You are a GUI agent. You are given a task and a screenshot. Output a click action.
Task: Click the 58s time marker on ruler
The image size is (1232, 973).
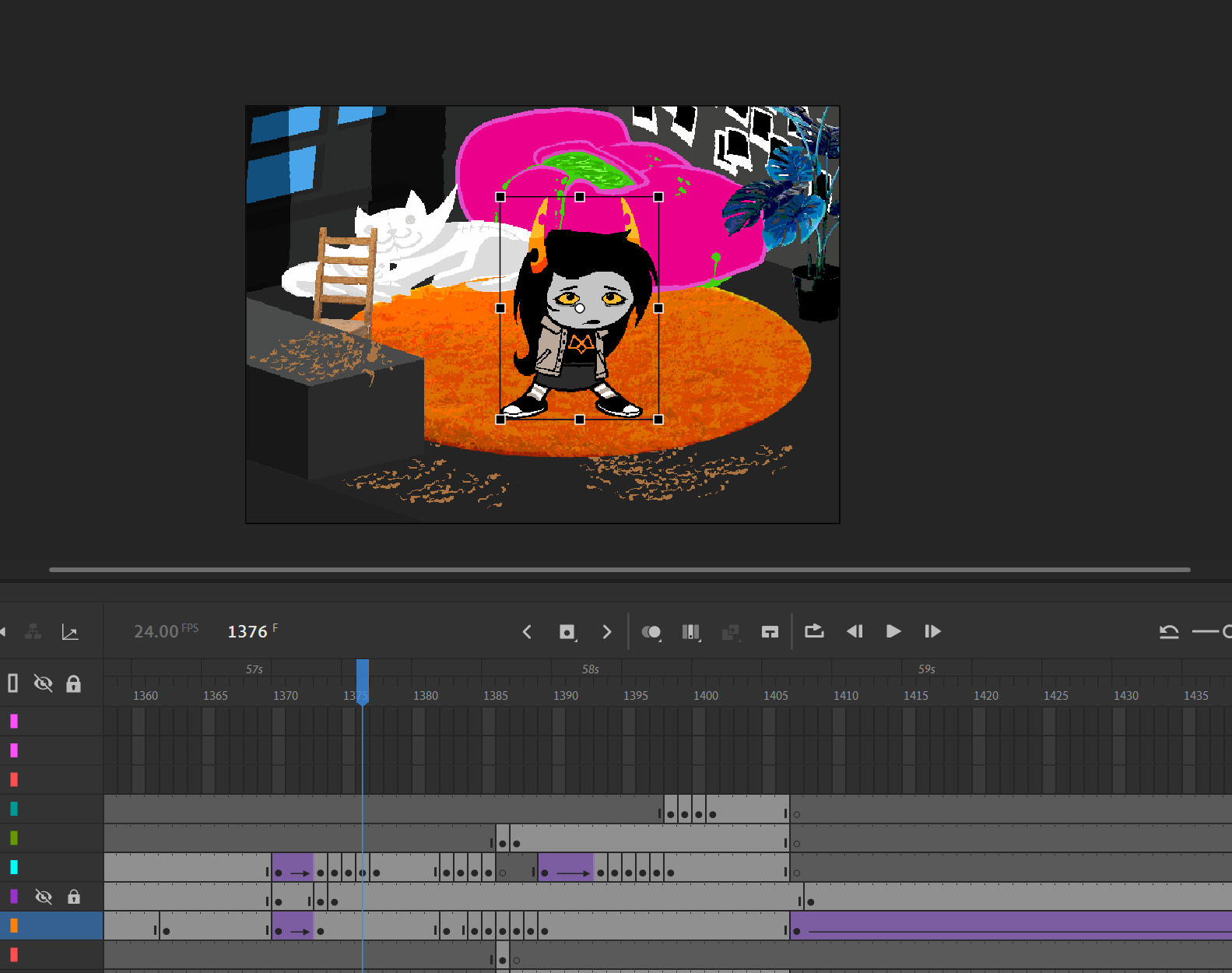(x=591, y=669)
